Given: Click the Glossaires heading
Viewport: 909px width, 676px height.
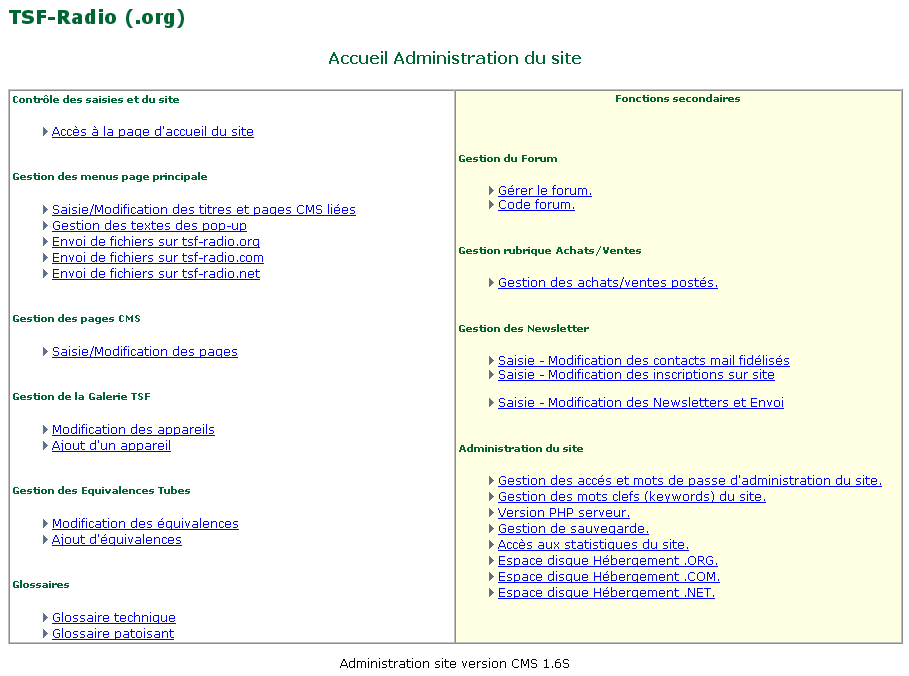Looking at the screenshot, I should point(41,584).
